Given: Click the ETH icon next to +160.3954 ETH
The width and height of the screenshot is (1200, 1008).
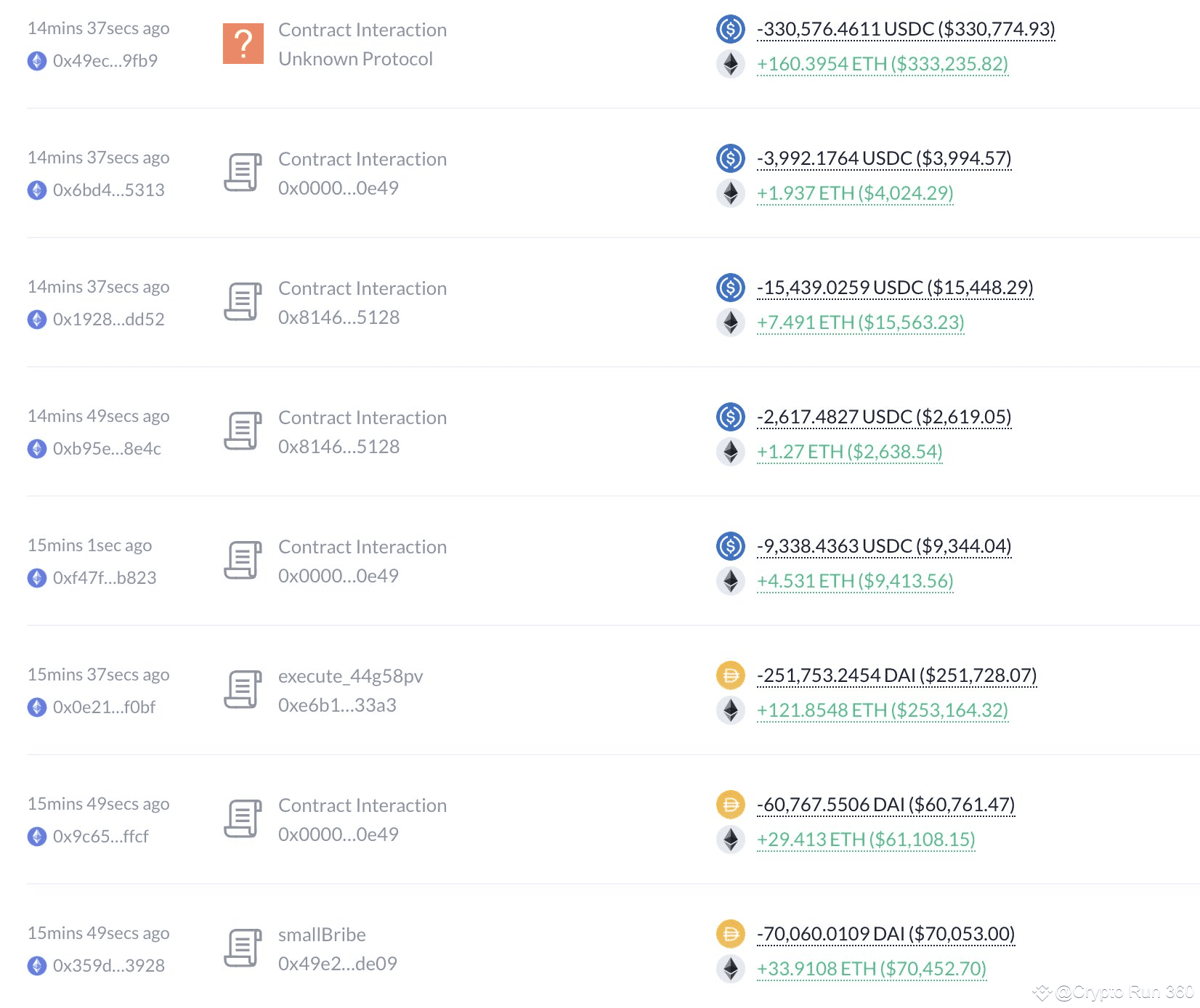Looking at the screenshot, I should point(731,64).
